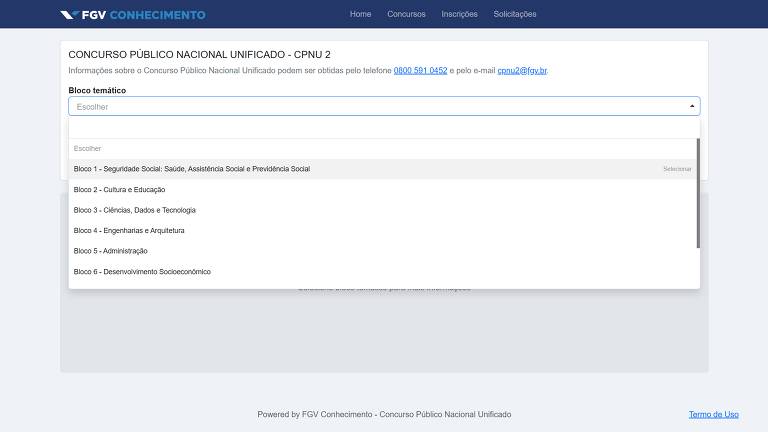Click the dropdown list scrollbar thumb

point(698,193)
